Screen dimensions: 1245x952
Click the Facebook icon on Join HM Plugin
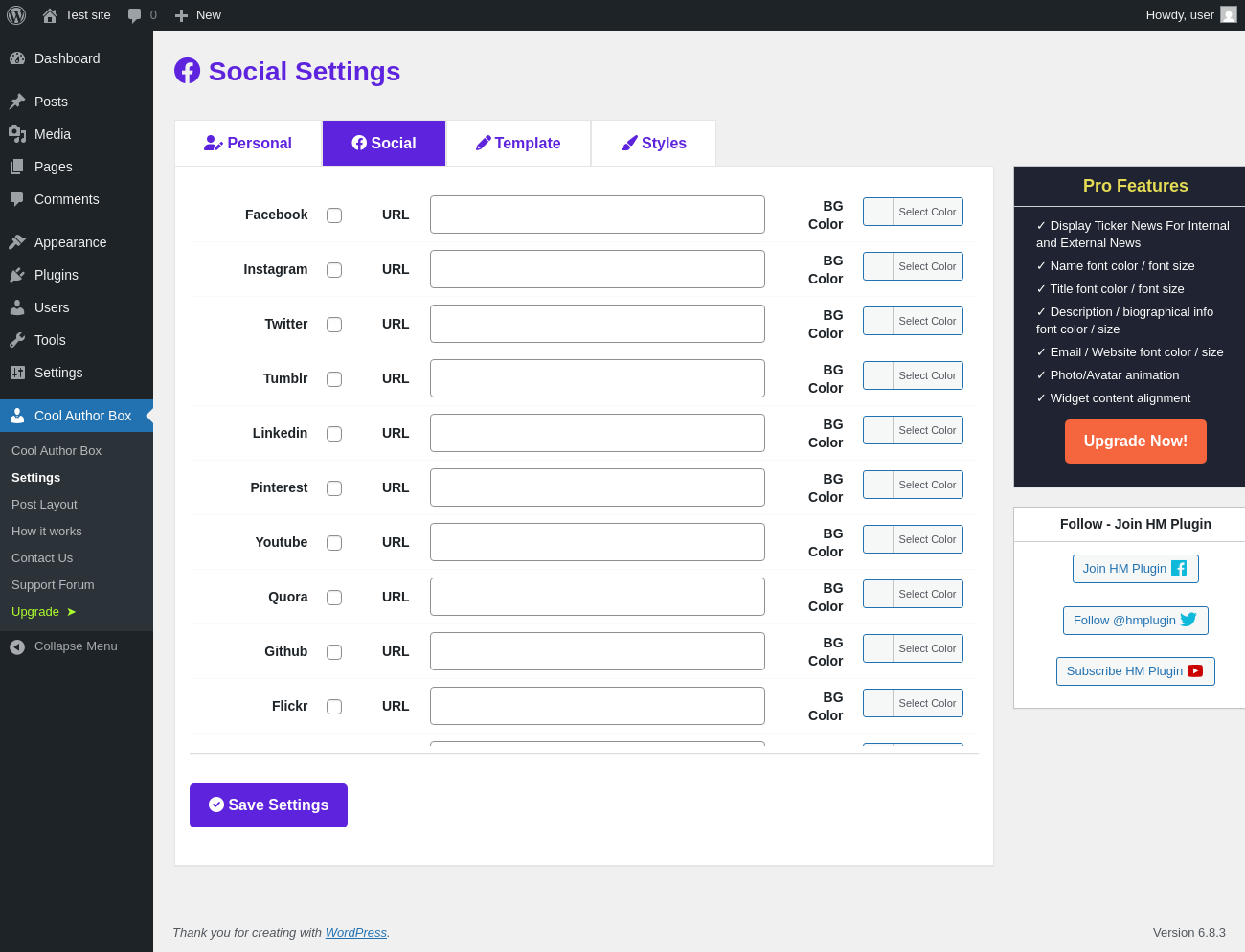click(x=1179, y=568)
